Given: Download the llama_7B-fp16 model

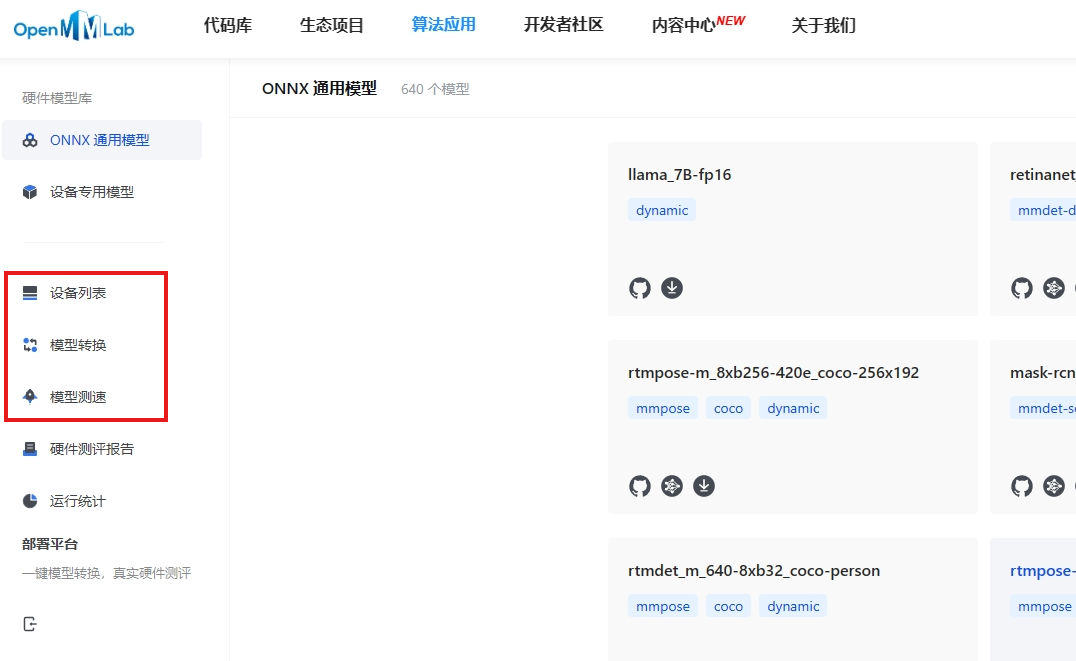Looking at the screenshot, I should [x=672, y=288].
